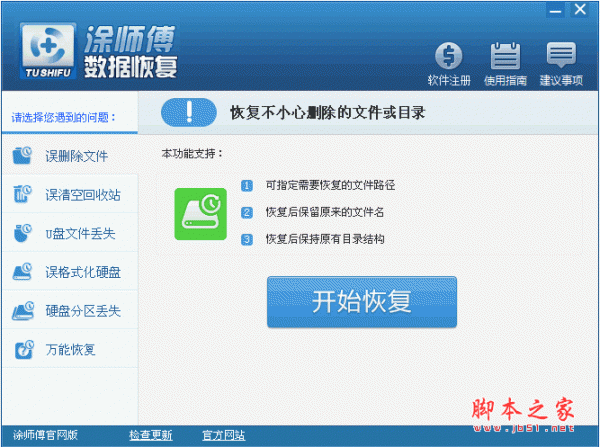Click the 检查更新 link

150,435
